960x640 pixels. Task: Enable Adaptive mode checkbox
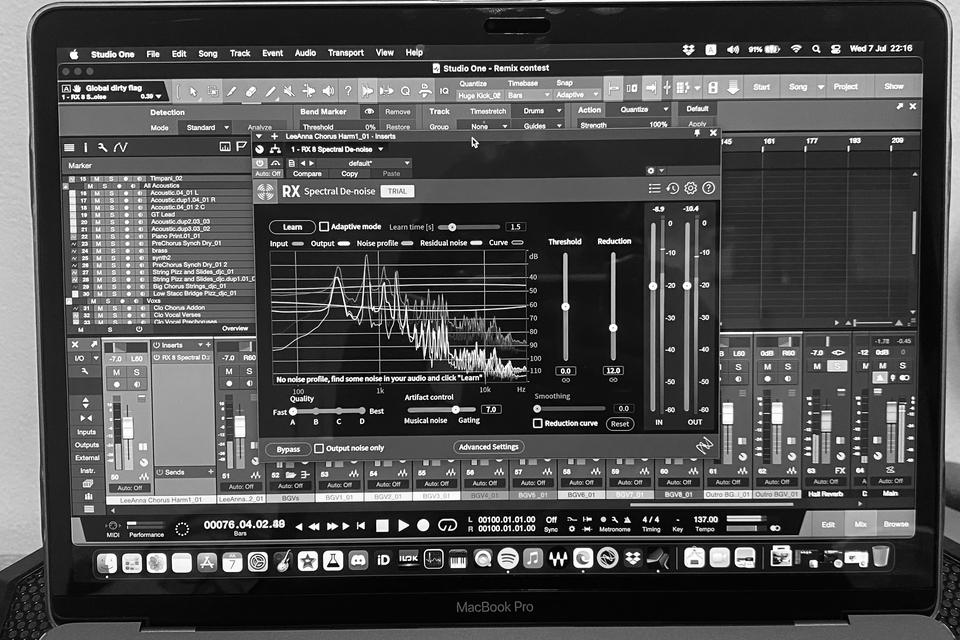point(324,227)
